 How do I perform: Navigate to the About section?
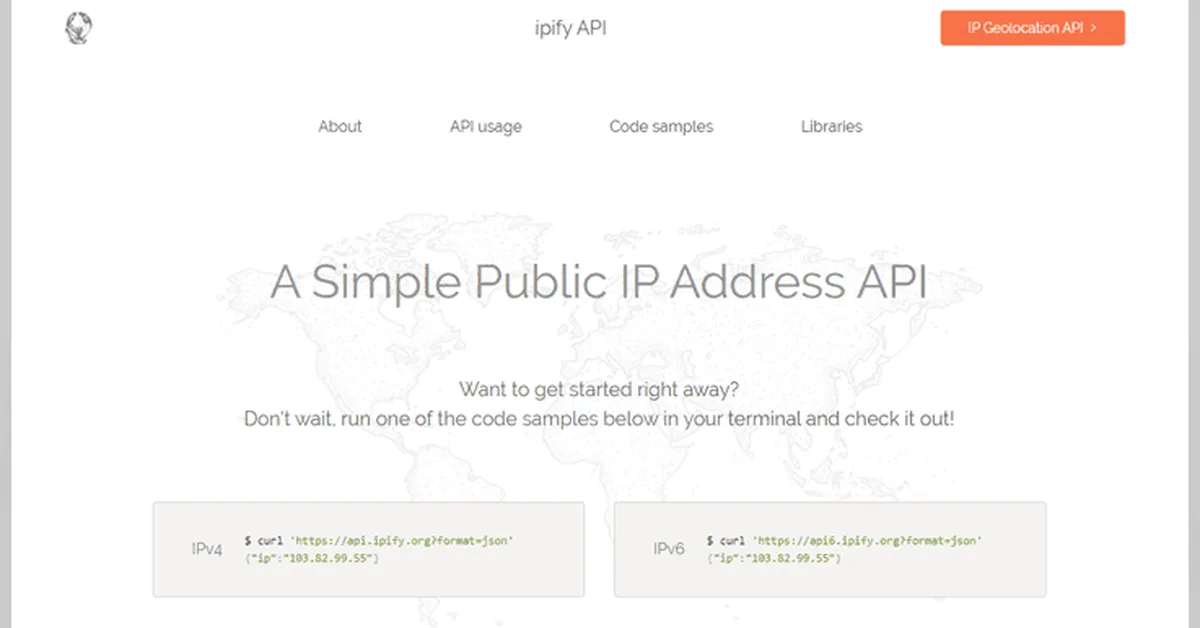pyautogui.click(x=340, y=126)
